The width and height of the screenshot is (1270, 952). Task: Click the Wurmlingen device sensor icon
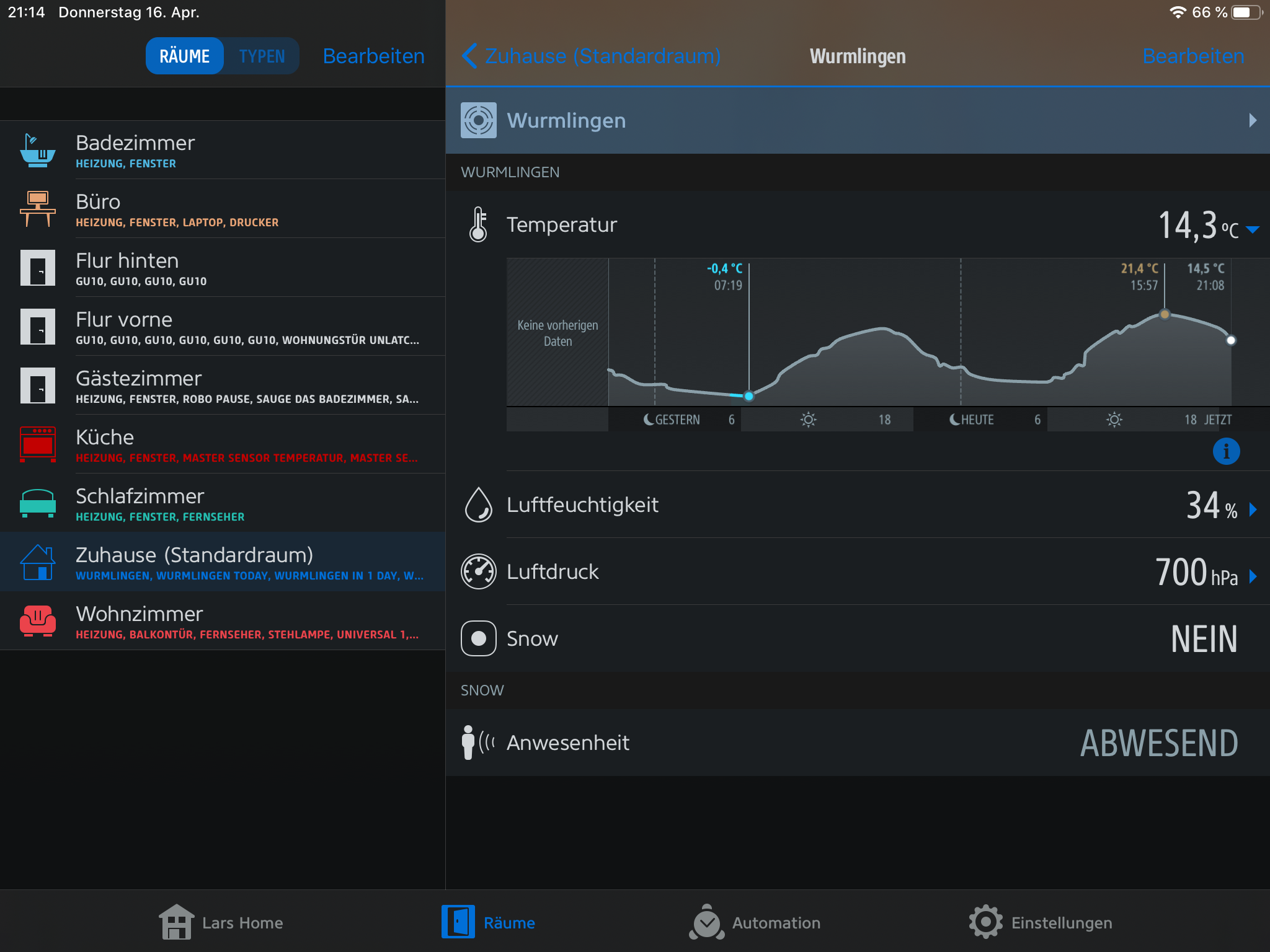(x=478, y=120)
